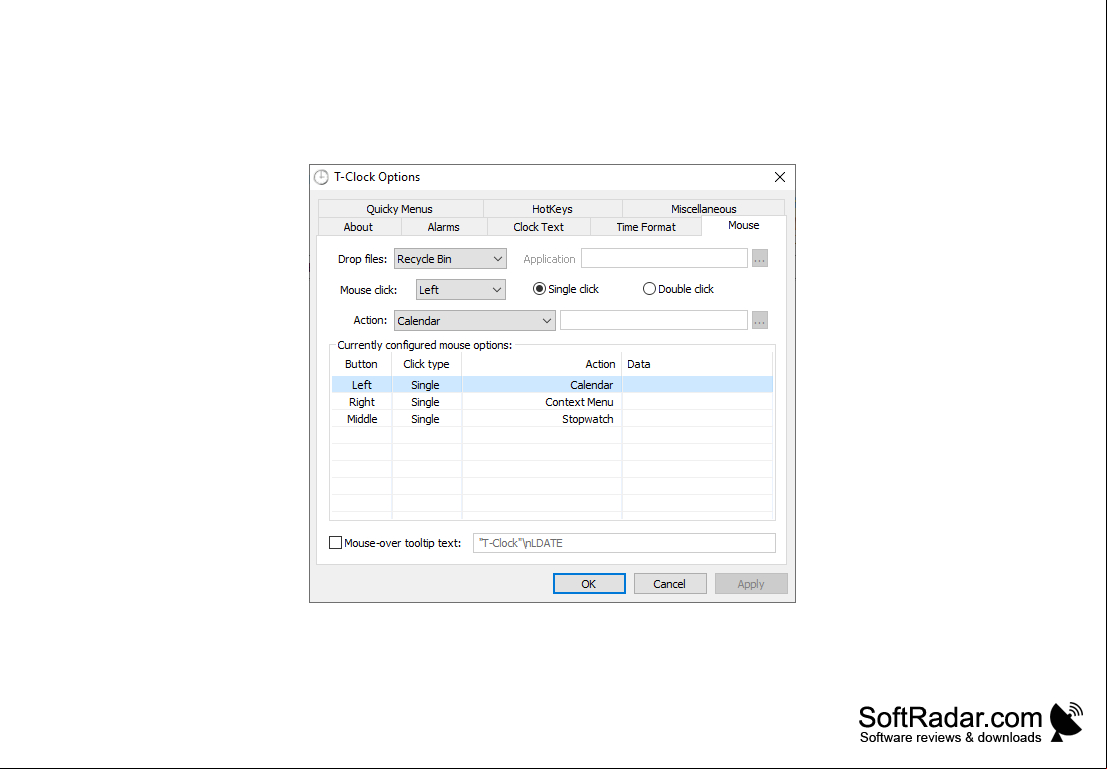The width and height of the screenshot is (1107, 769).
Task: Select the Middle button row
Action: click(552, 419)
